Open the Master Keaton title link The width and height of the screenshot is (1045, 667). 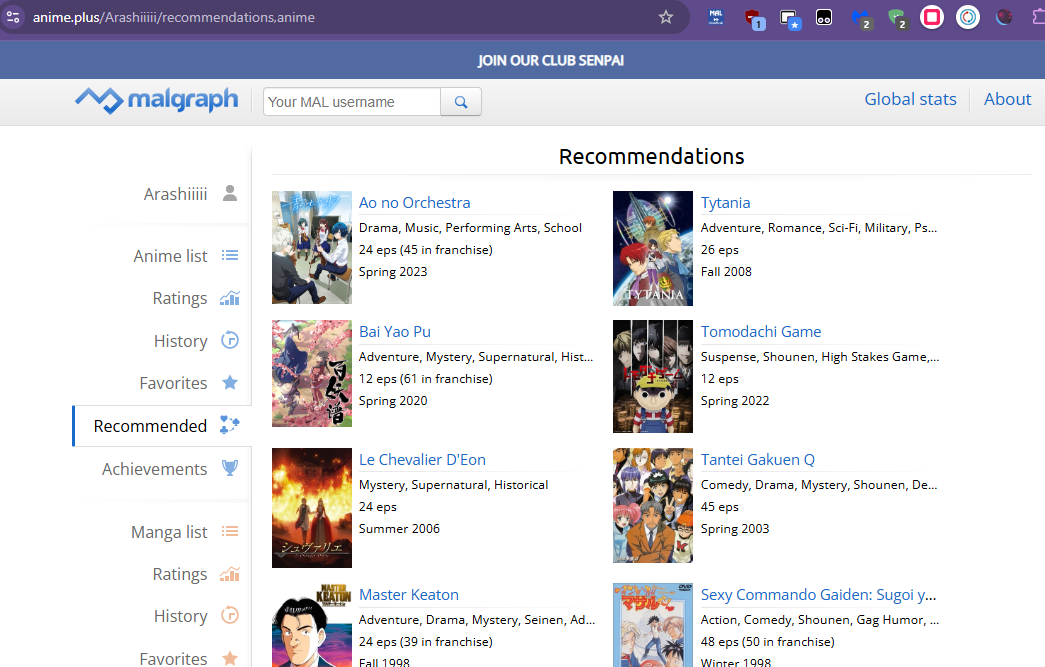pyautogui.click(x=409, y=594)
